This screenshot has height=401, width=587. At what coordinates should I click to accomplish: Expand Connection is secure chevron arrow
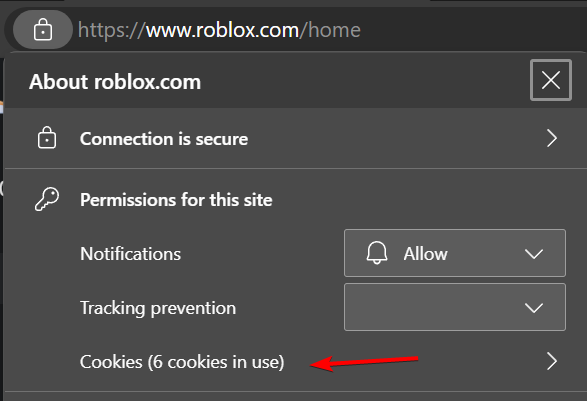(x=552, y=138)
